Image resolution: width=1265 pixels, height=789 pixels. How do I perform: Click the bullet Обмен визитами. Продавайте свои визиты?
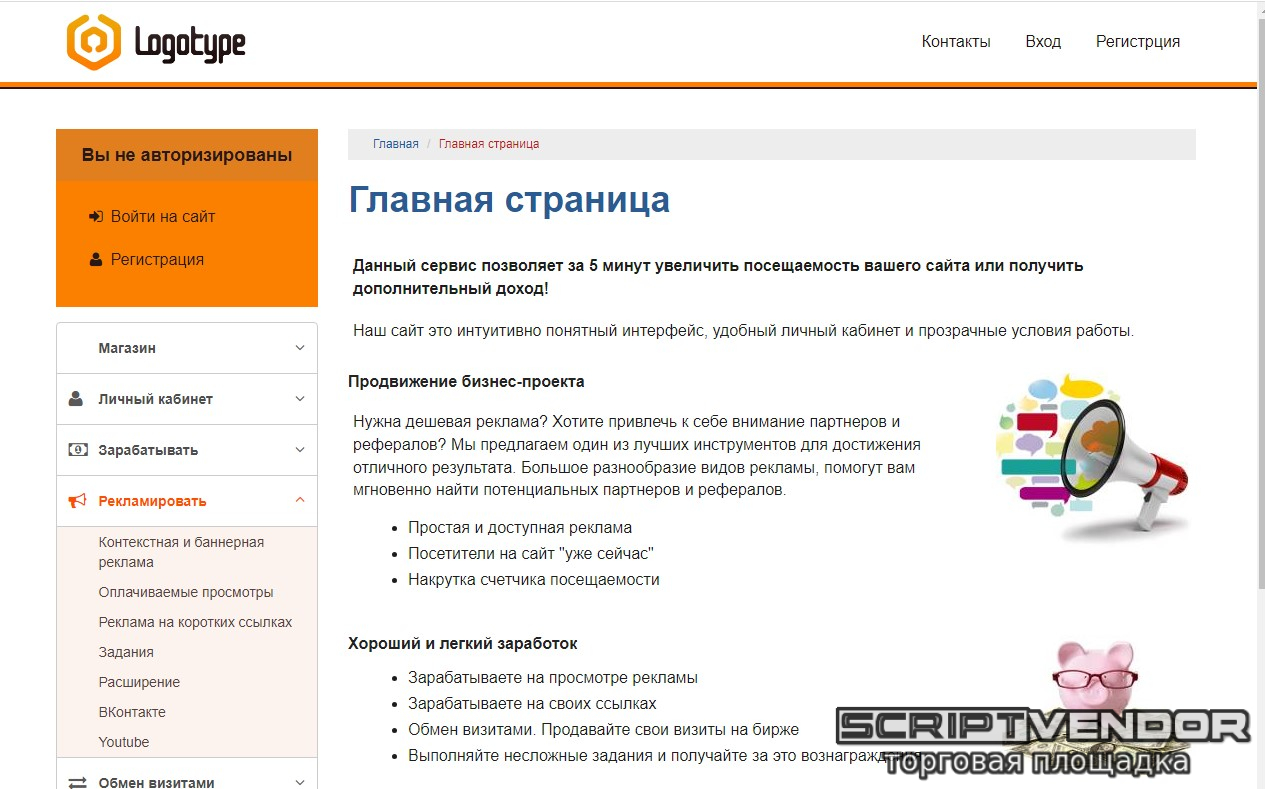[x=604, y=729]
